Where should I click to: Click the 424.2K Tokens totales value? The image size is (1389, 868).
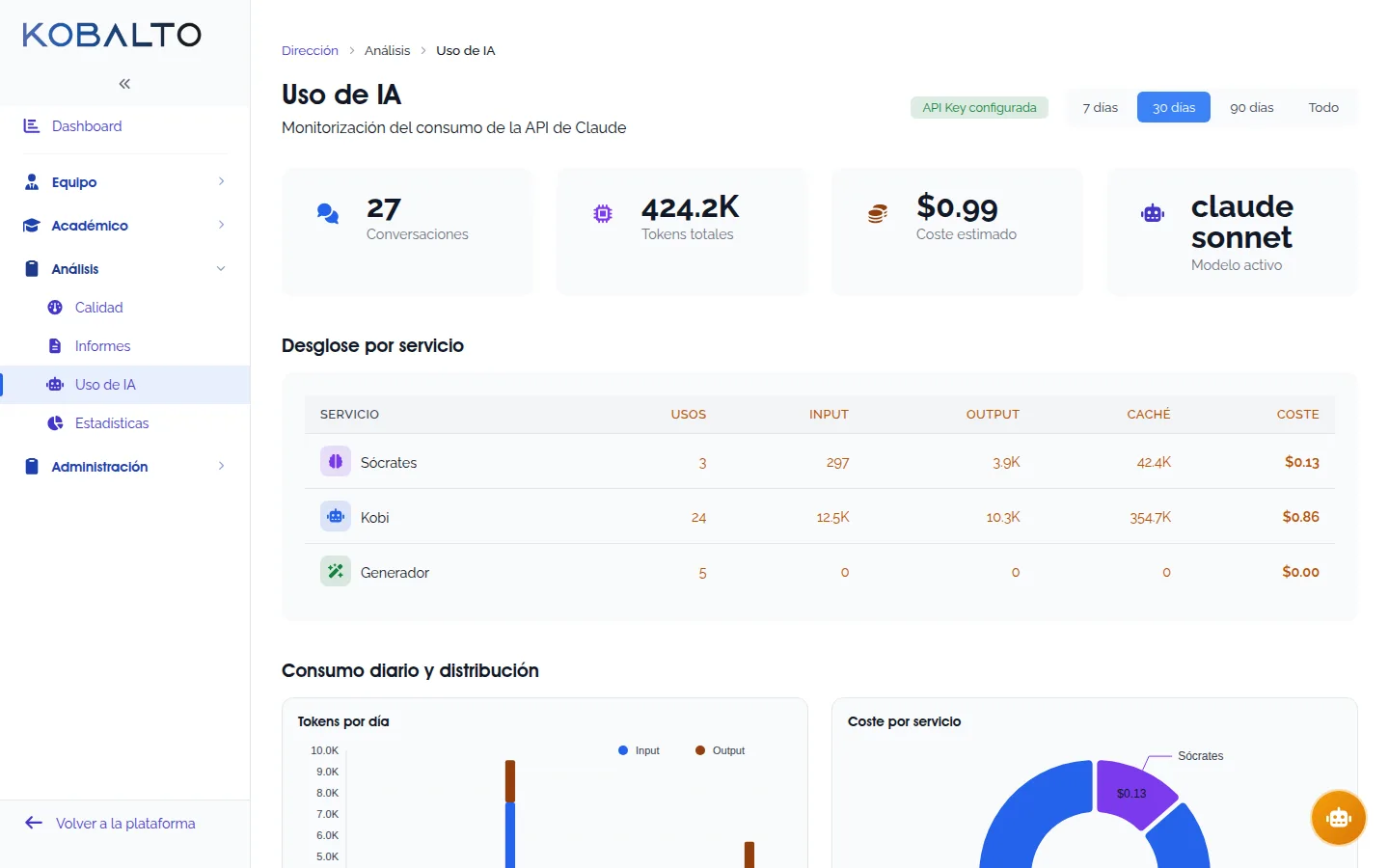coord(691,207)
